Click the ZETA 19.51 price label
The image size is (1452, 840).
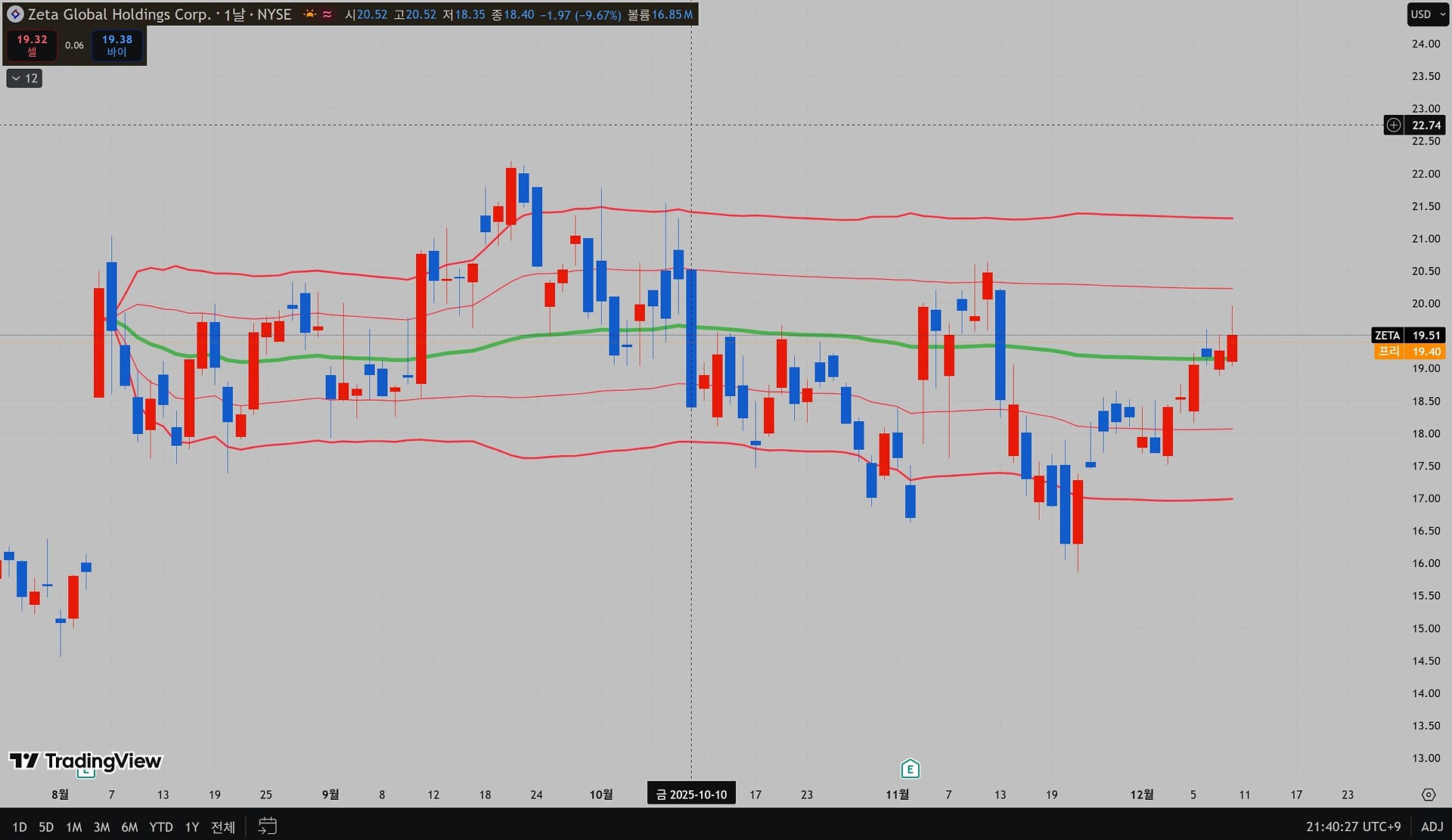(1408, 335)
